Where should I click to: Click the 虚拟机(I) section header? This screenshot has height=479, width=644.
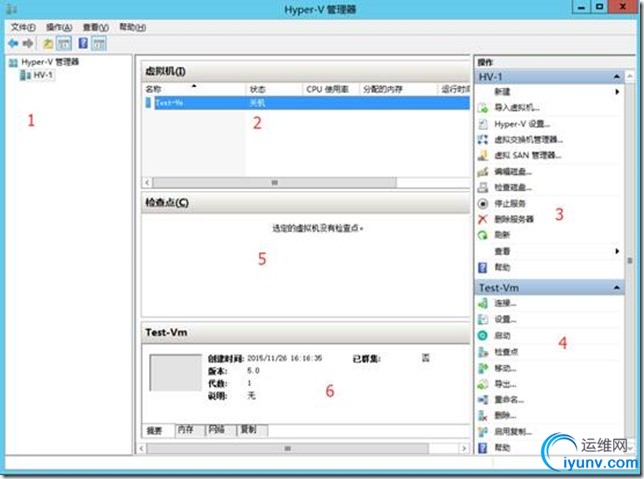point(306,71)
